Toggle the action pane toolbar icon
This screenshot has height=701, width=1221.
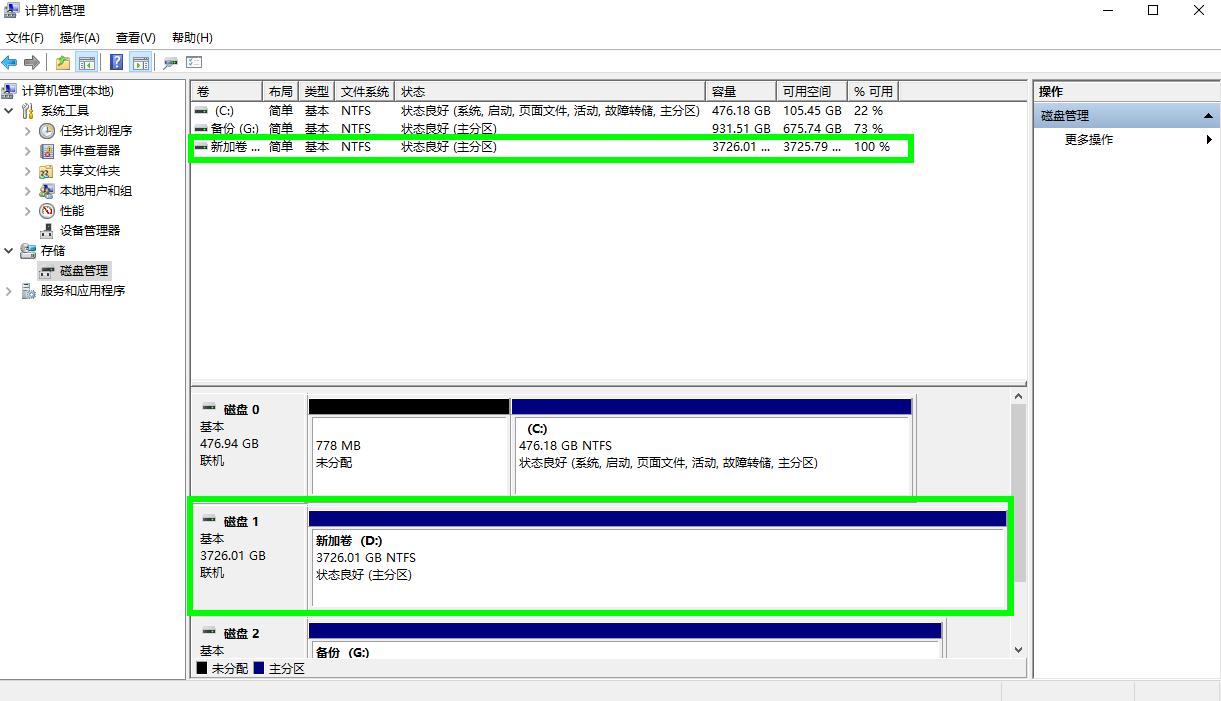[x=141, y=63]
